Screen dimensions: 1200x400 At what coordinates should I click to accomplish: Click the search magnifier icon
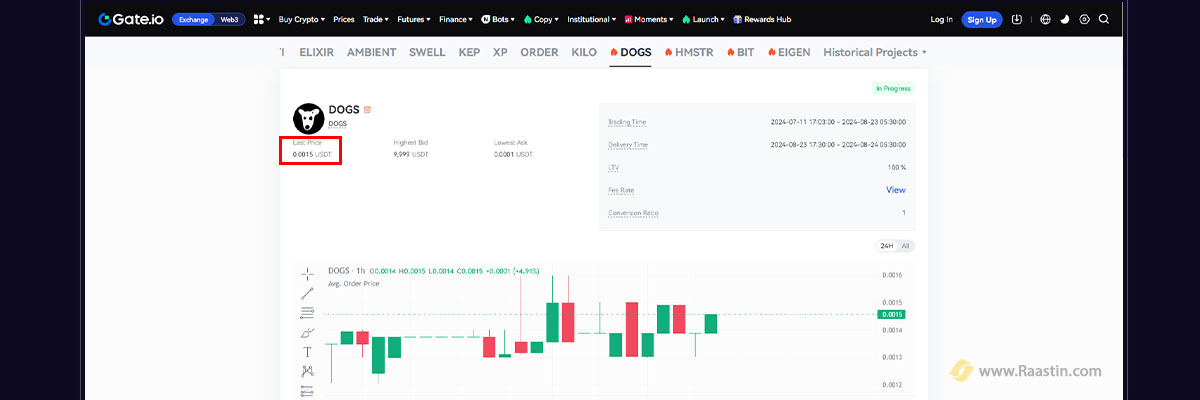1104,19
